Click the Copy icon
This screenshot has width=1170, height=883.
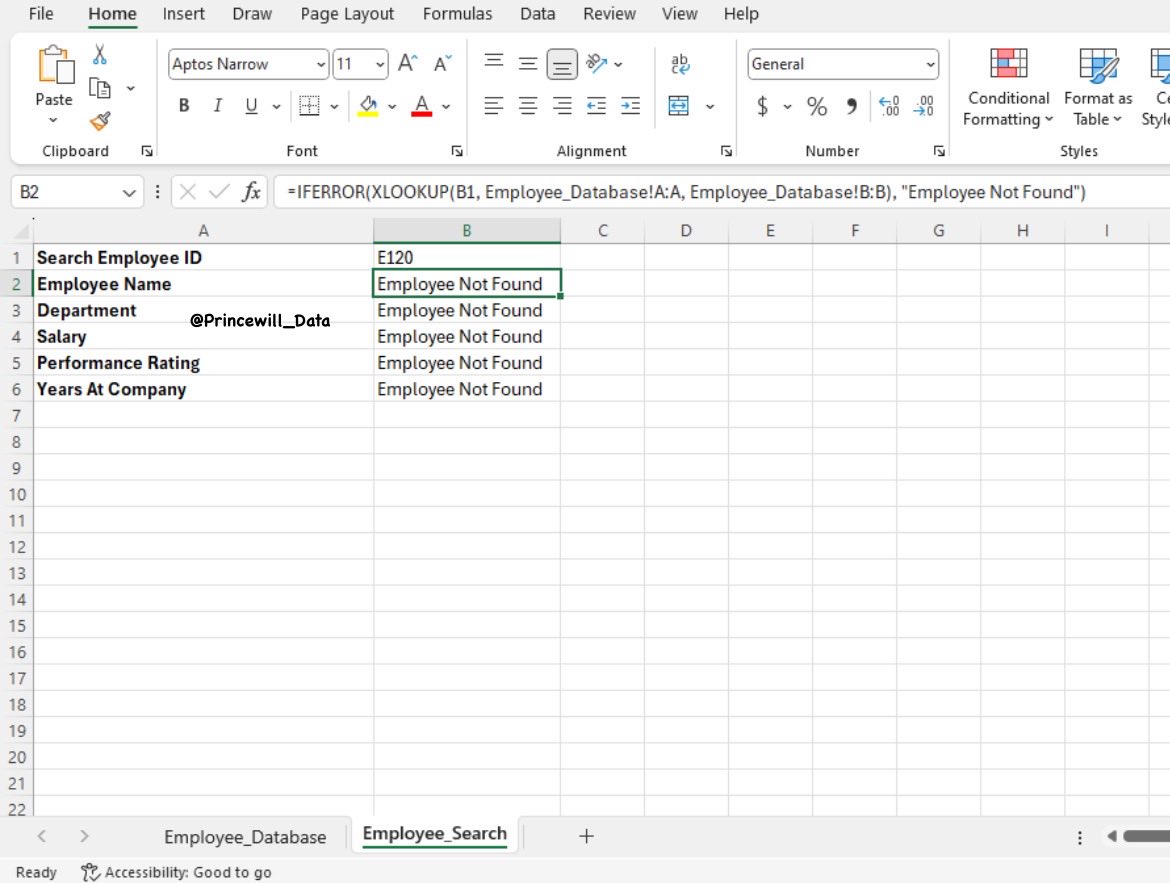coord(100,88)
